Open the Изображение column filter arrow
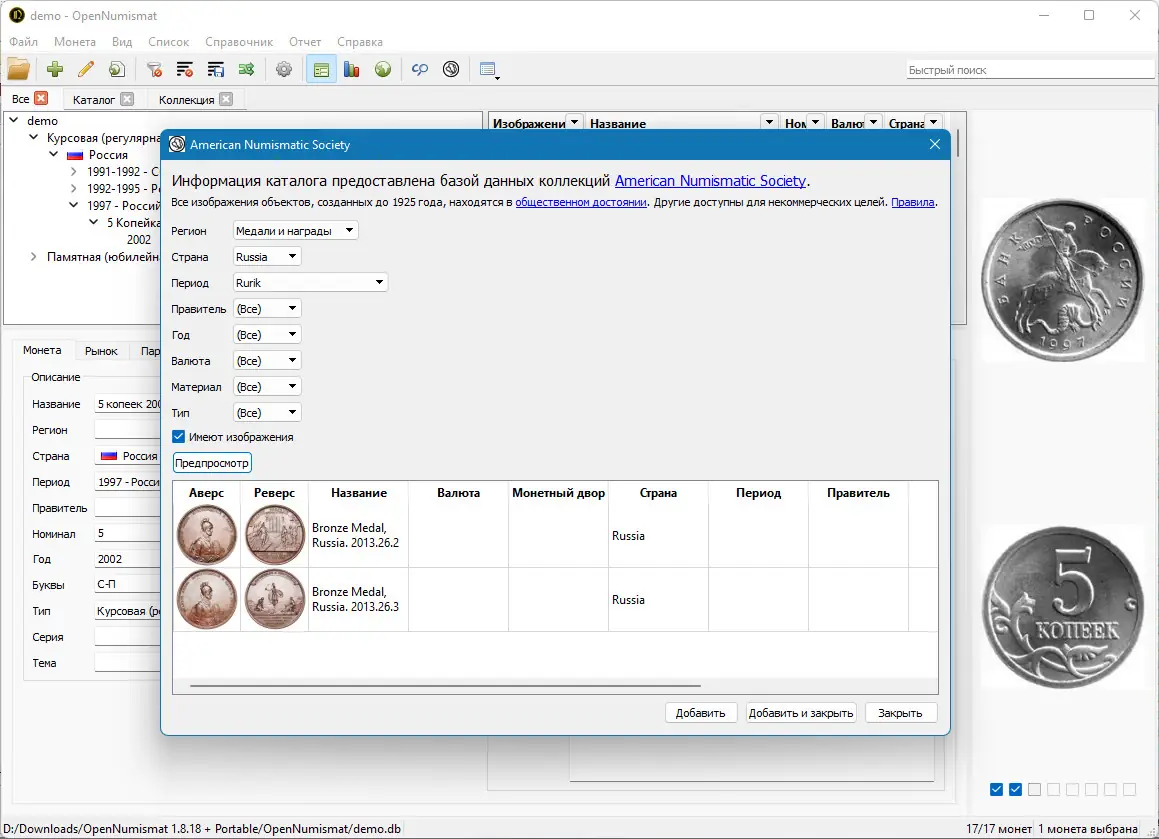1159x839 pixels. [574, 122]
